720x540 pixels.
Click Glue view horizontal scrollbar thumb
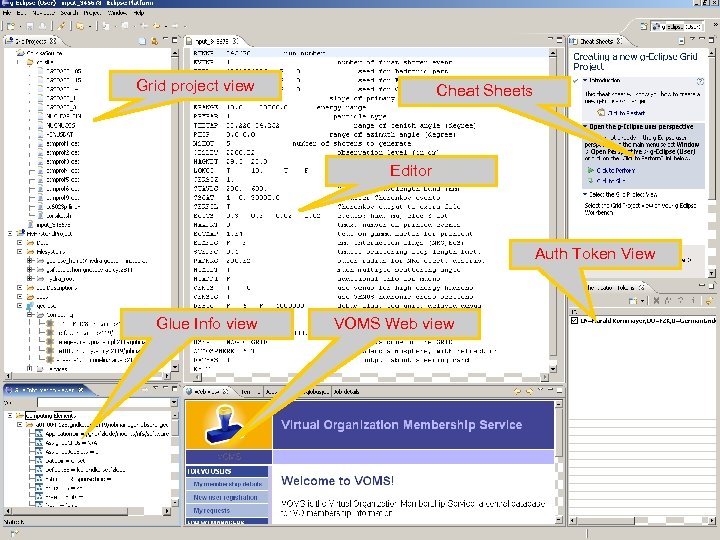tap(70, 511)
